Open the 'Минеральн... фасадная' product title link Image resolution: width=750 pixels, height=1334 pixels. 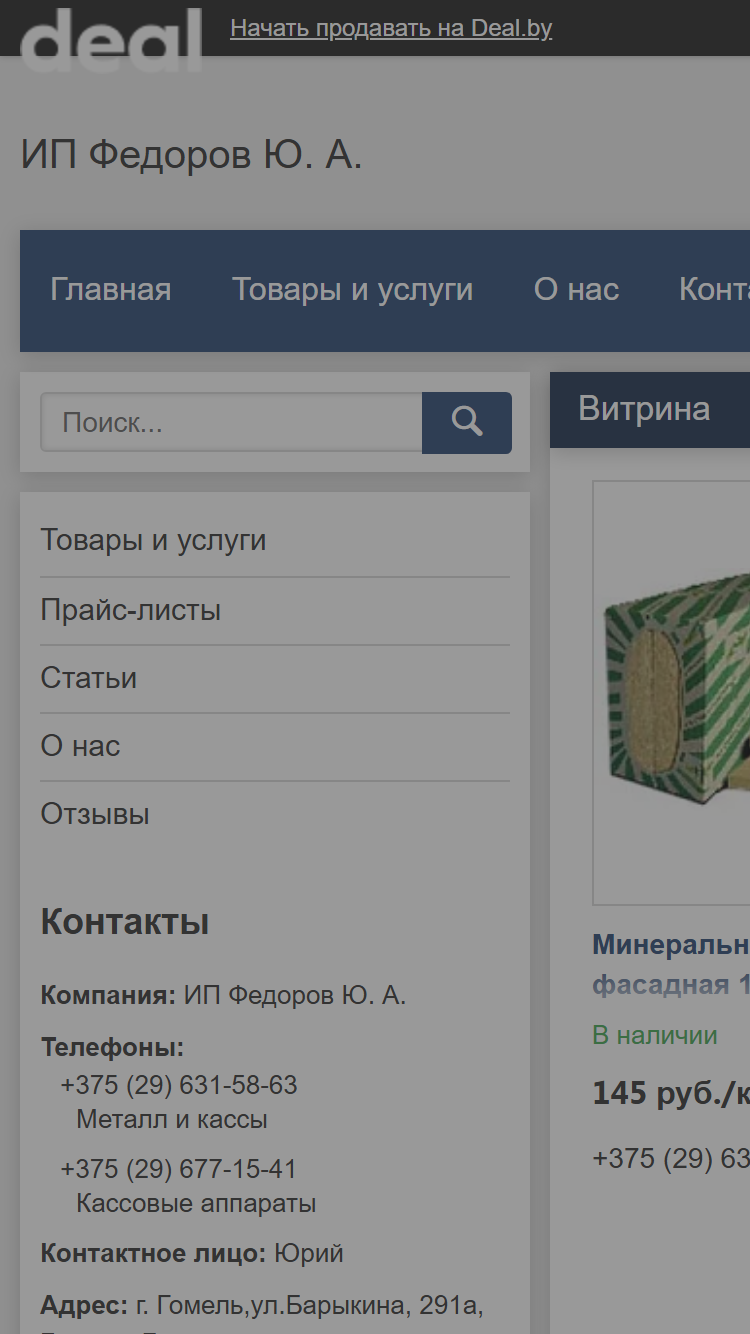671,965
